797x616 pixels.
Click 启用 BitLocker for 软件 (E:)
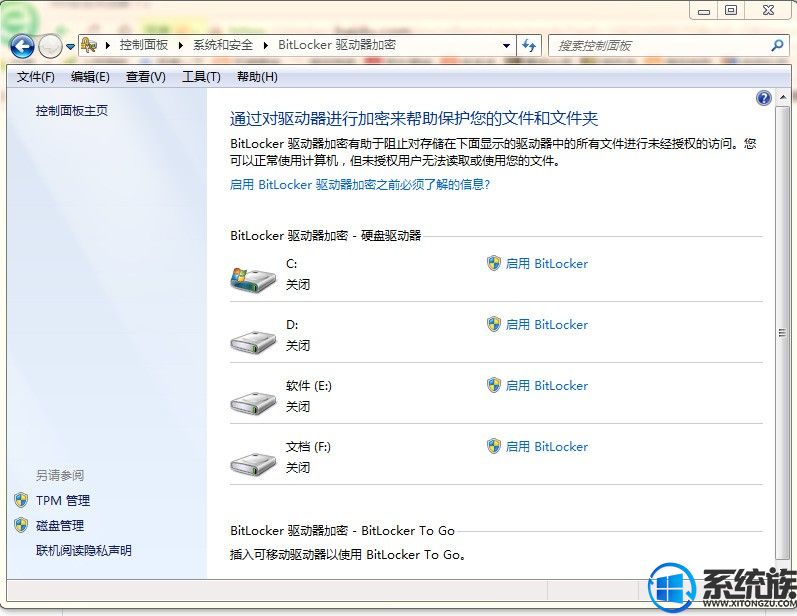(x=546, y=385)
